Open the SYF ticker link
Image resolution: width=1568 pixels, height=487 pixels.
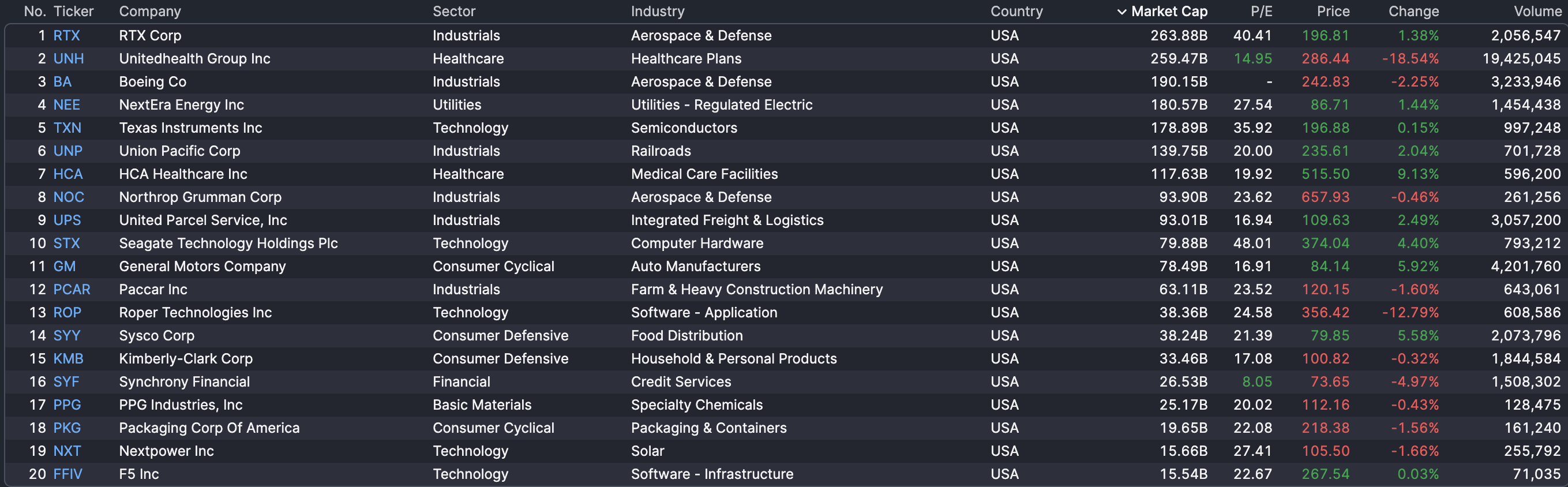click(x=66, y=381)
